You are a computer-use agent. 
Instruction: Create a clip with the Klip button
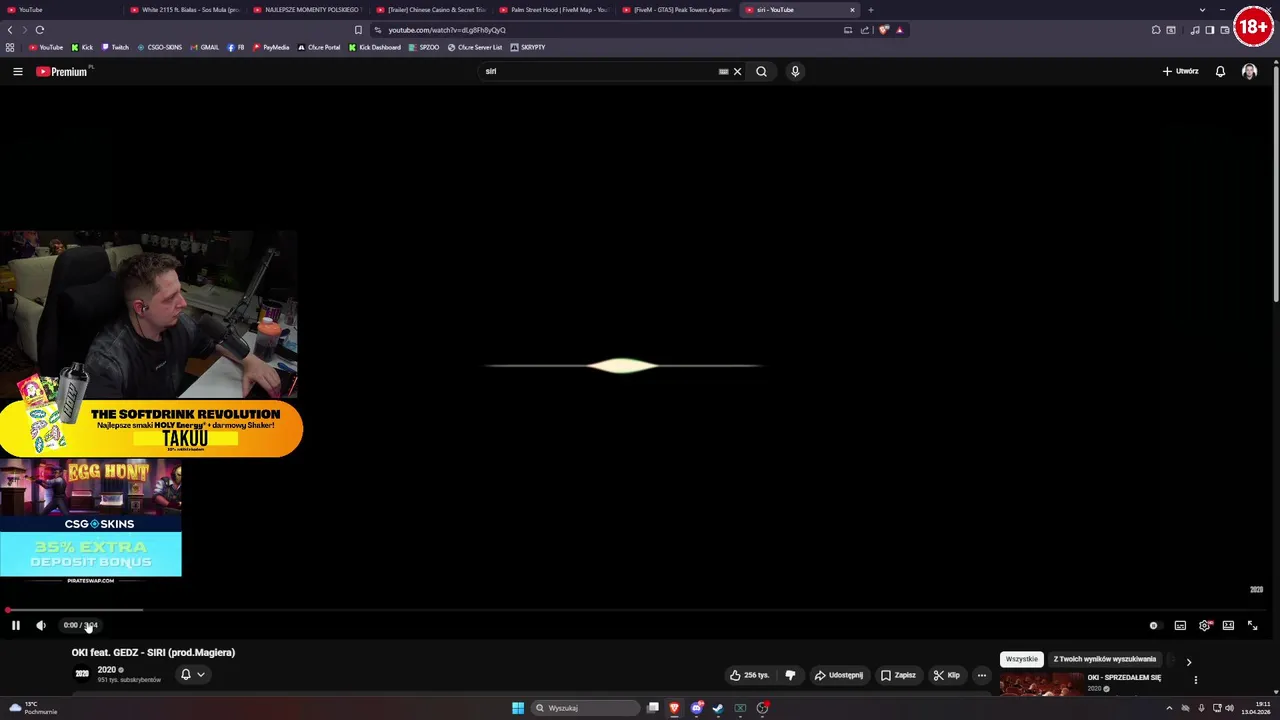tap(946, 675)
